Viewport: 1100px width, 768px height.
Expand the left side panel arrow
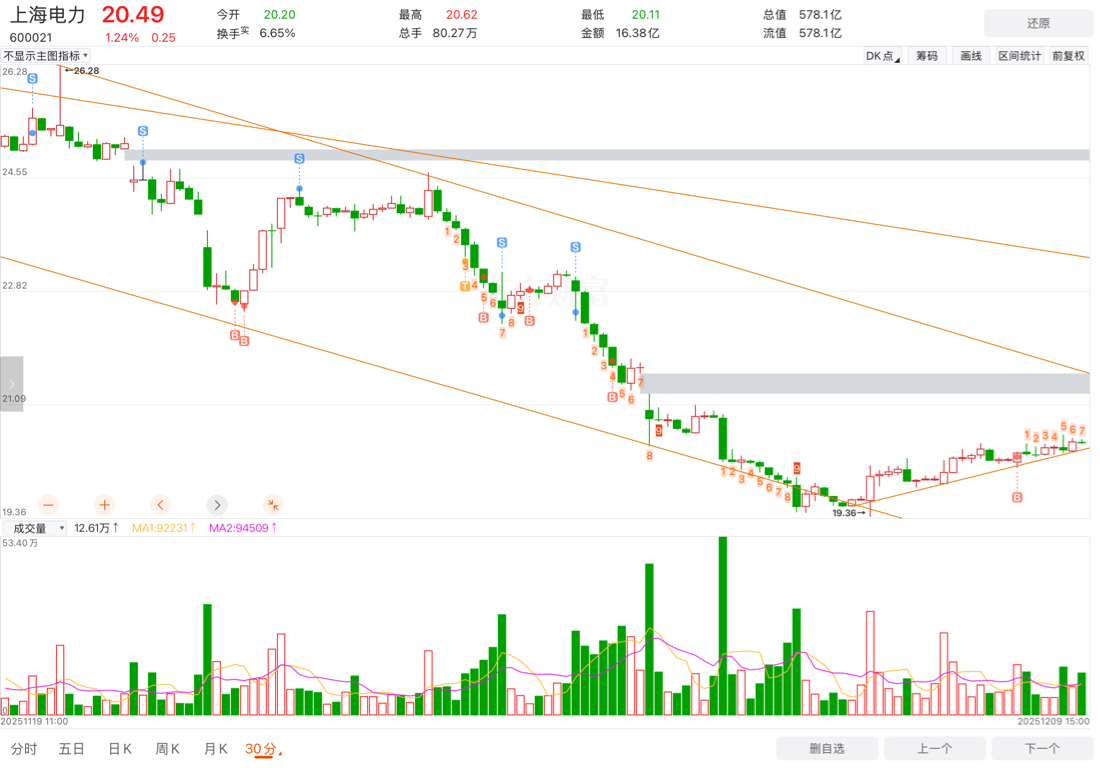pos(11,384)
